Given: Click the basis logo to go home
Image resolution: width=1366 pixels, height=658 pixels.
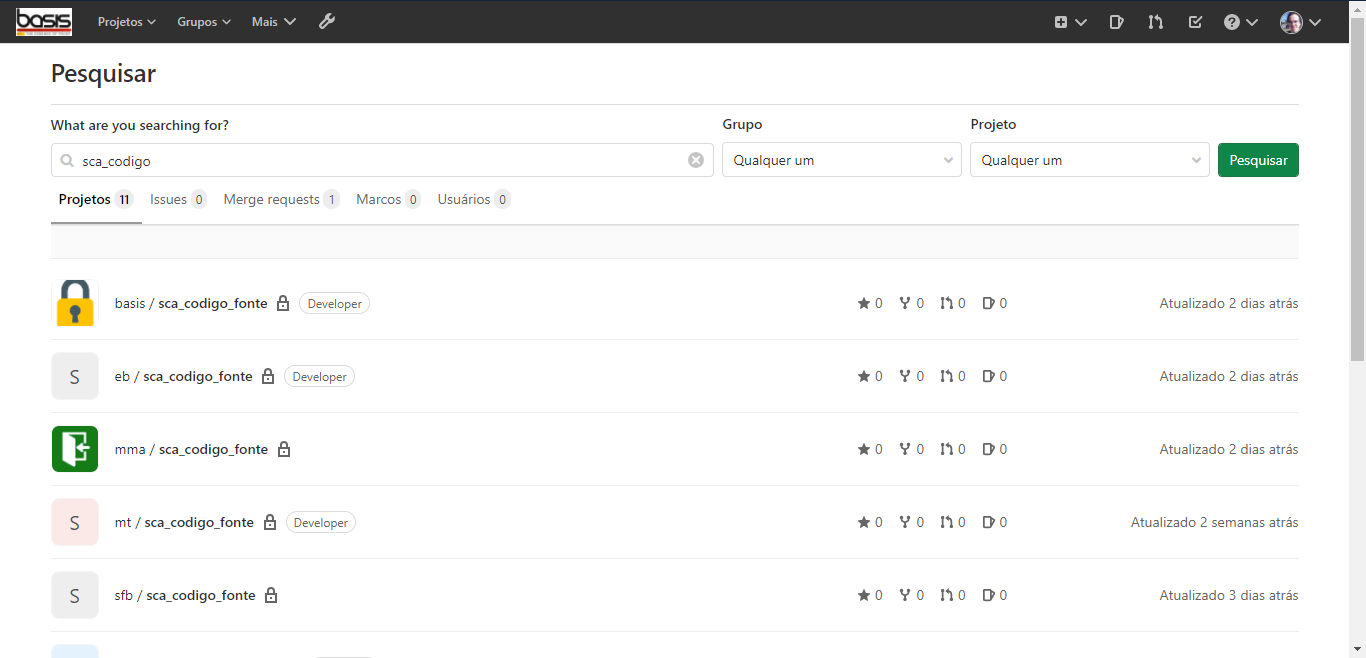Looking at the screenshot, I should pyautogui.click(x=44, y=21).
